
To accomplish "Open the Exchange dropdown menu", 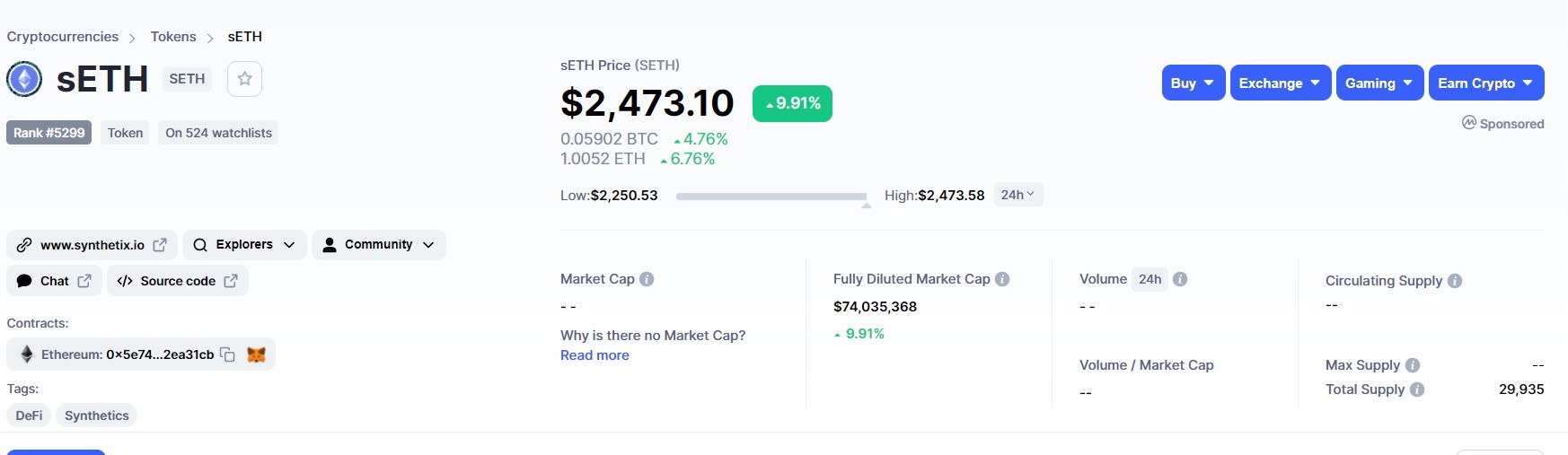I will pyautogui.click(x=1281, y=83).
